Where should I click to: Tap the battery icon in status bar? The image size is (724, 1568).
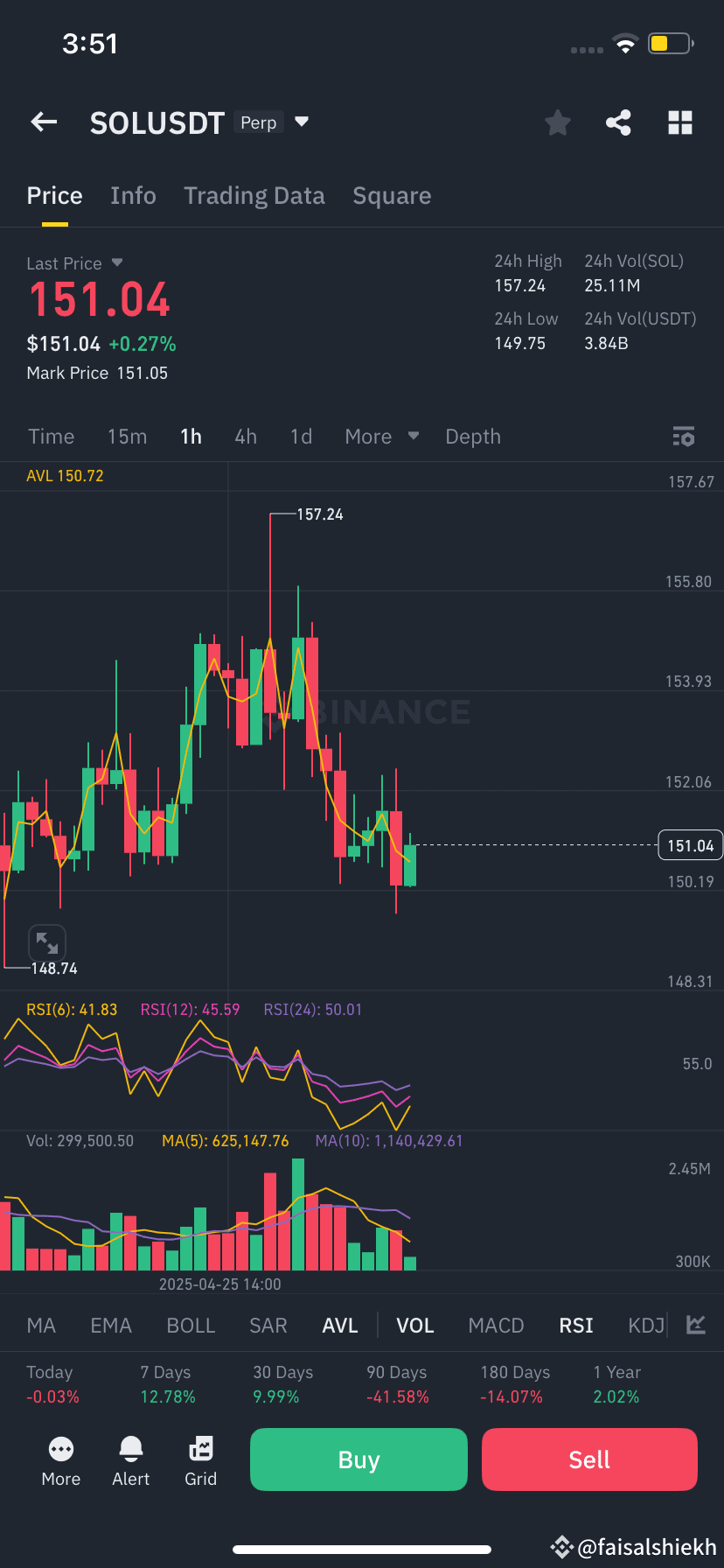point(671,44)
